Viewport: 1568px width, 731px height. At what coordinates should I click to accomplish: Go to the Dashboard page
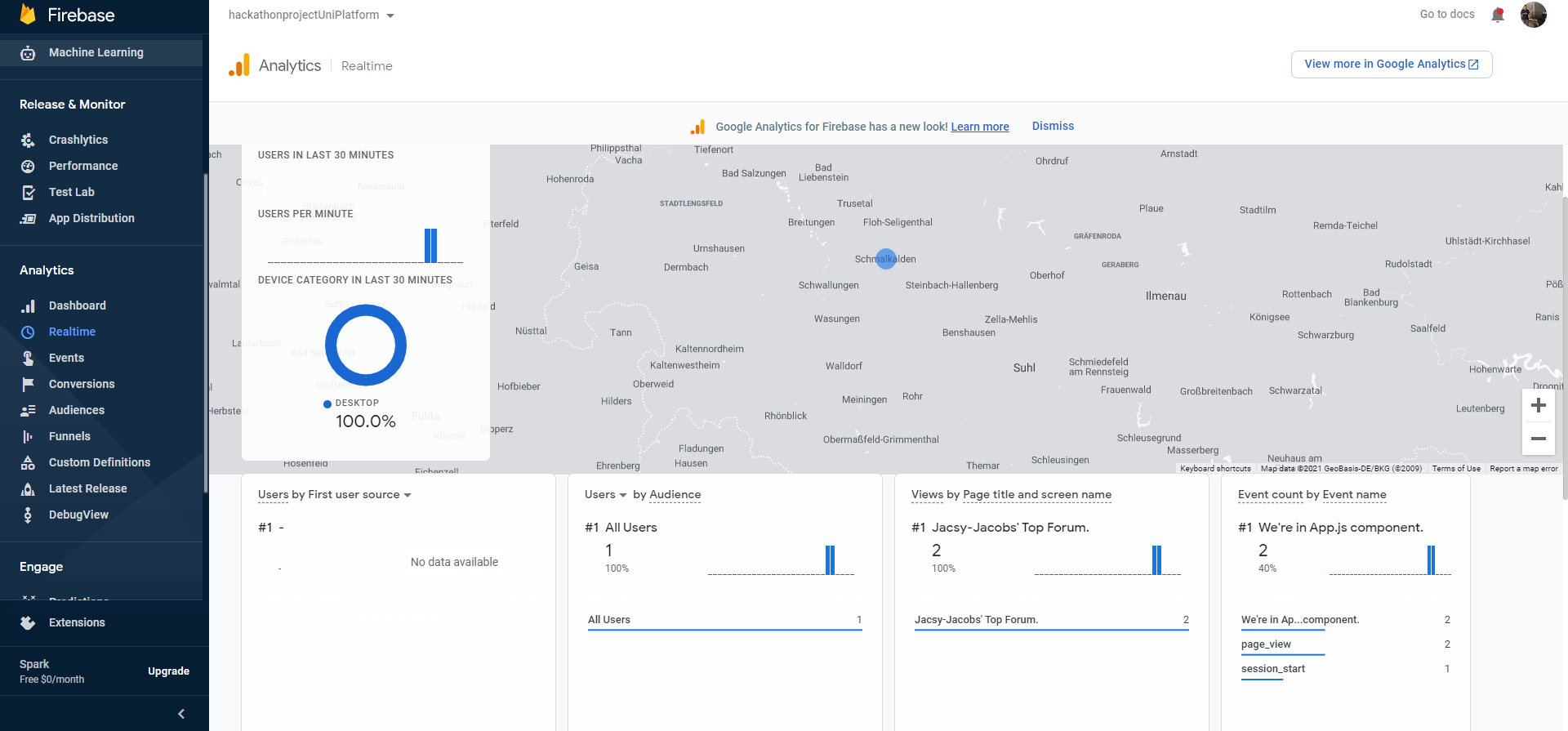(78, 305)
